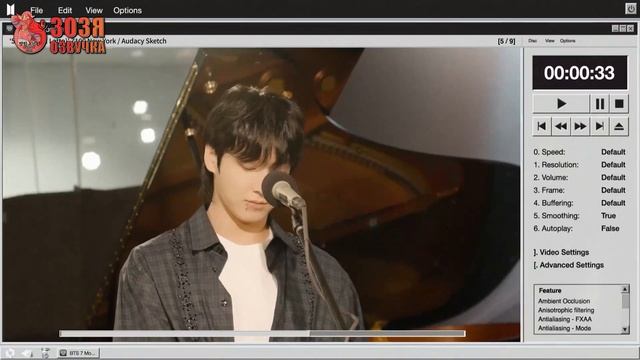Maximize the inner player window
This screenshot has width=640, height=360.
pyautogui.click(x=623, y=29)
